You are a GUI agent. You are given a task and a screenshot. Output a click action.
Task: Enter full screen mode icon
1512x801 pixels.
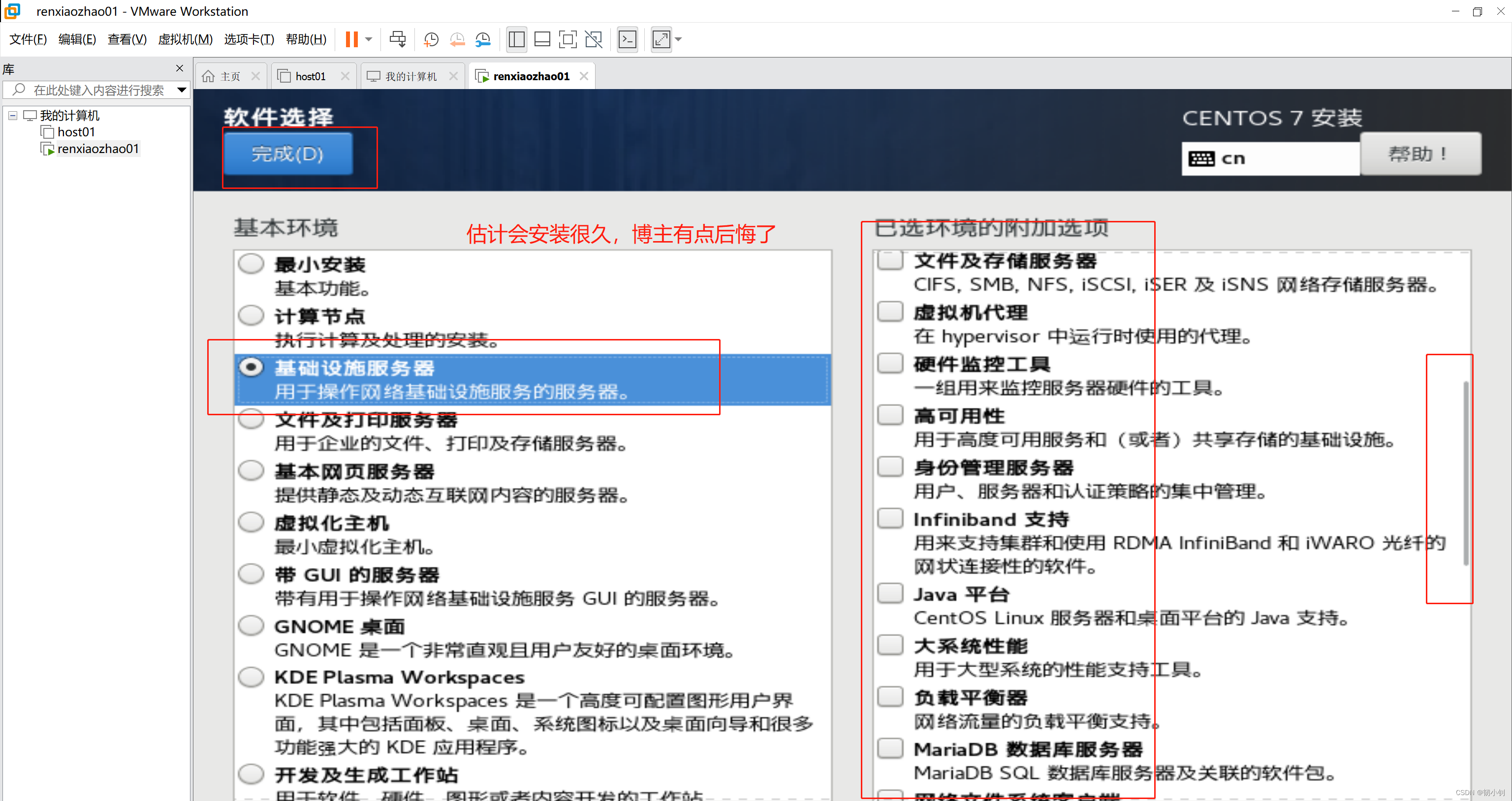point(567,39)
